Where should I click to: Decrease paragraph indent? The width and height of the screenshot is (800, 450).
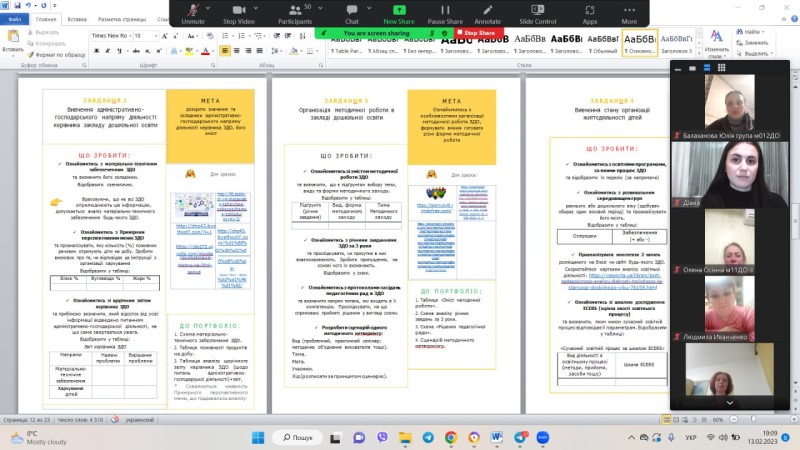277,36
